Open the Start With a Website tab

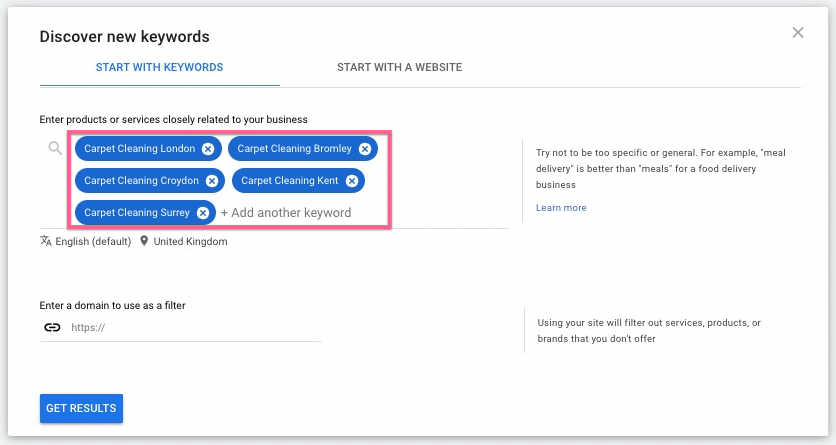click(x=399, y=68)
